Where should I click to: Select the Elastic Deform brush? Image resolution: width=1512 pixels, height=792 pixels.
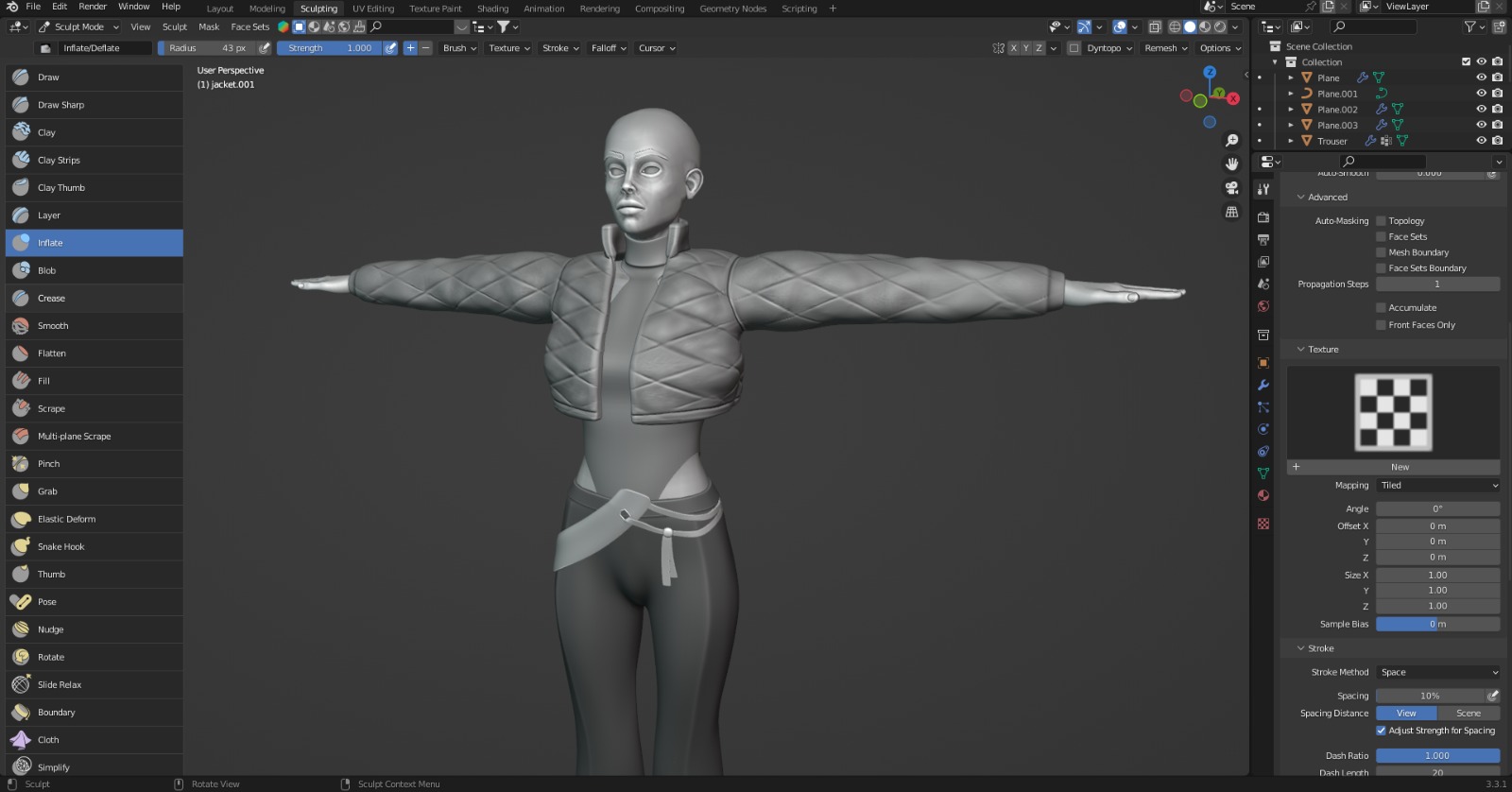94,519
